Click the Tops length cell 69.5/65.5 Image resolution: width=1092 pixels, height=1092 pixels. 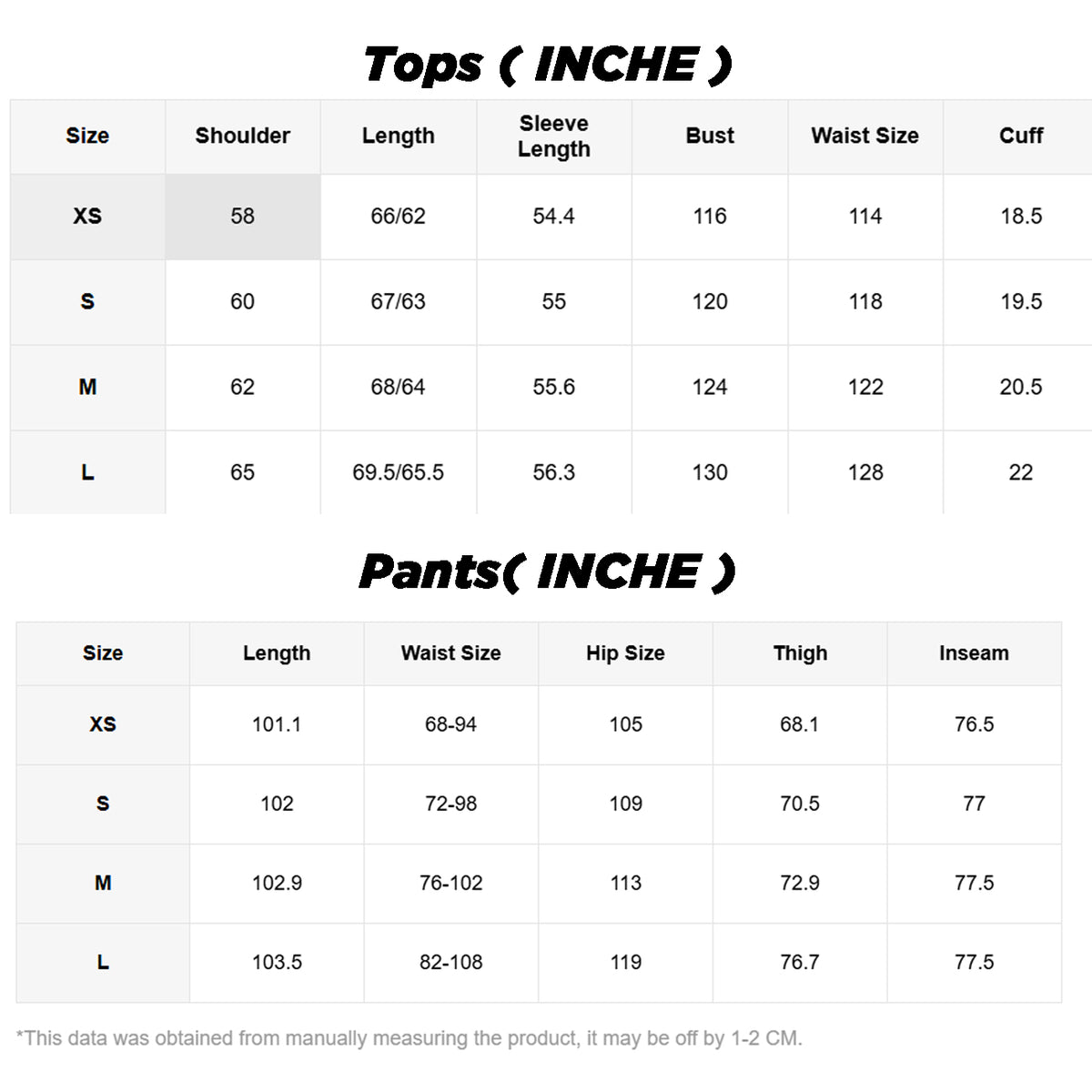coord(398,472)
